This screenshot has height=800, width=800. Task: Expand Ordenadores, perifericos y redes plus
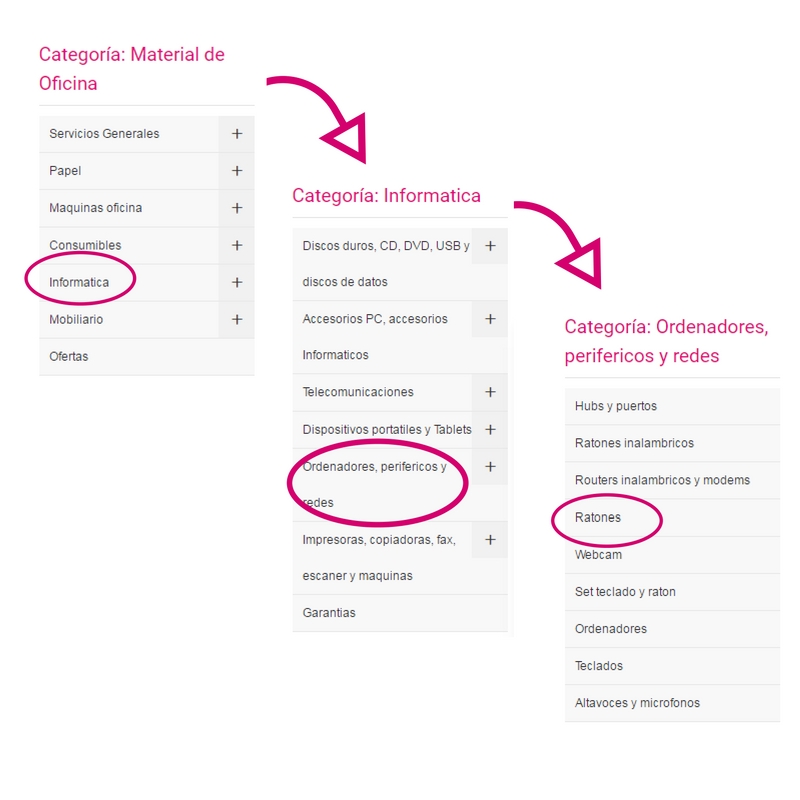(490, 466)
